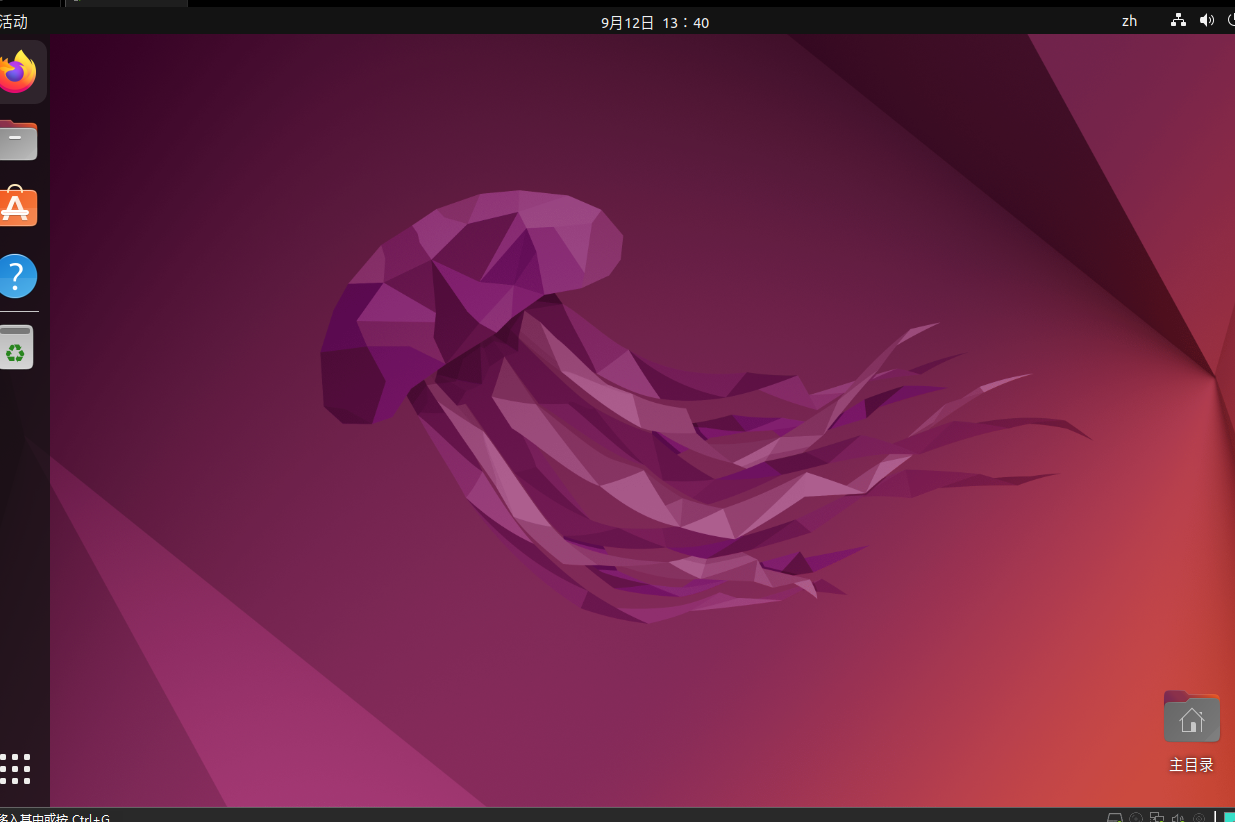
Task: Open the power menu icon in top bar
Action: coord(1230,21)
